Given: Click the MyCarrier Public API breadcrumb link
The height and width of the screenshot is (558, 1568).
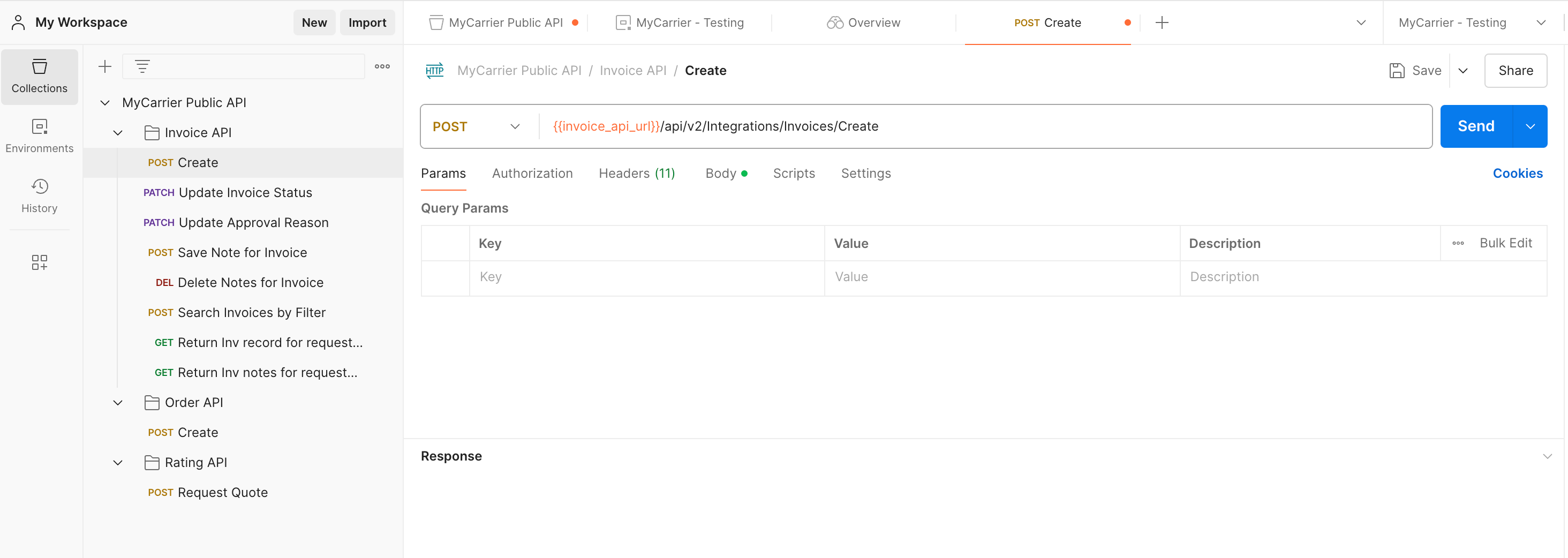Looking at the screenshot, I should (519, 71).
